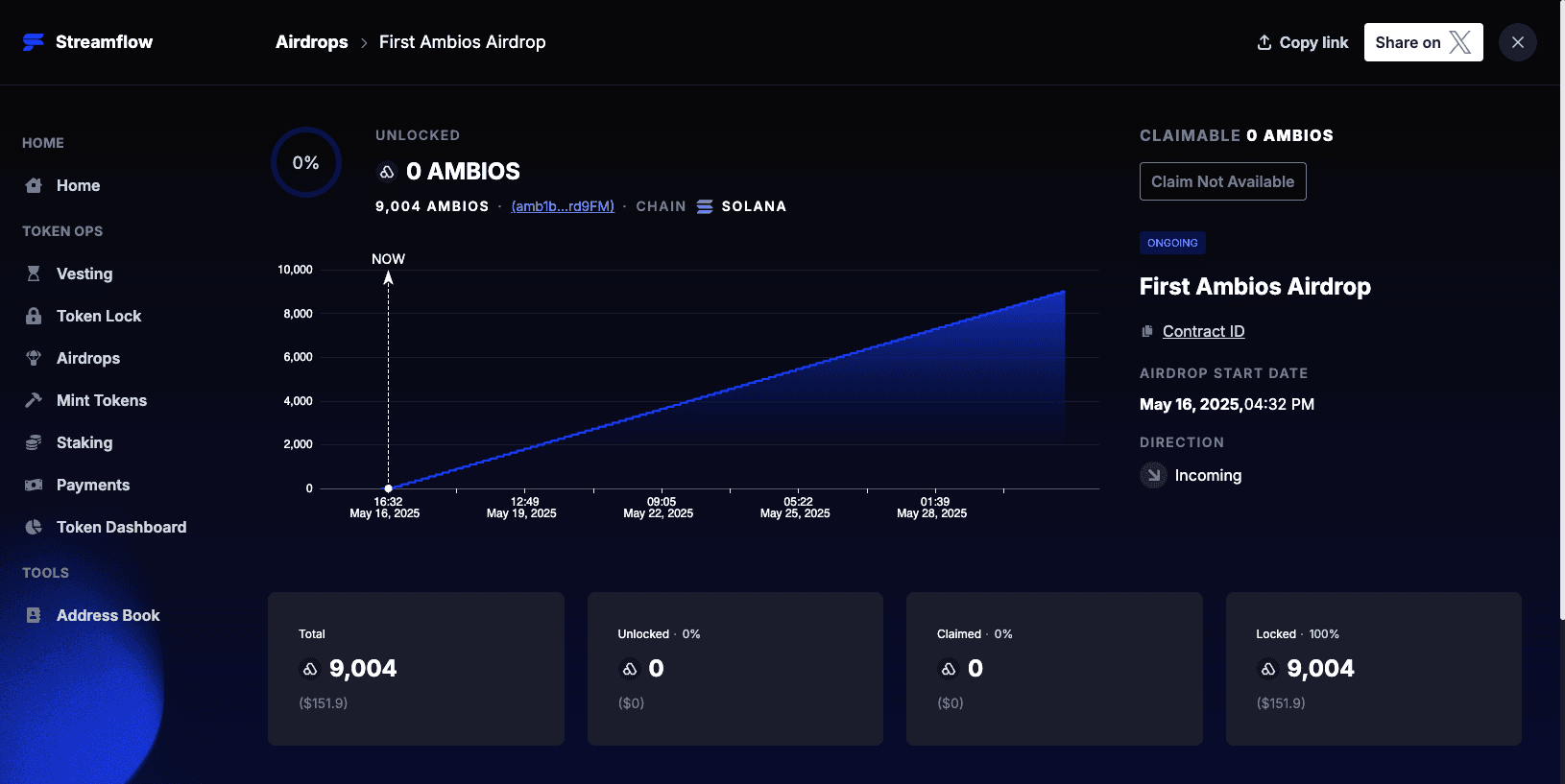Click the Copy link button
This screenshot has width=1565, height=784.
[x=1303, y=42]
